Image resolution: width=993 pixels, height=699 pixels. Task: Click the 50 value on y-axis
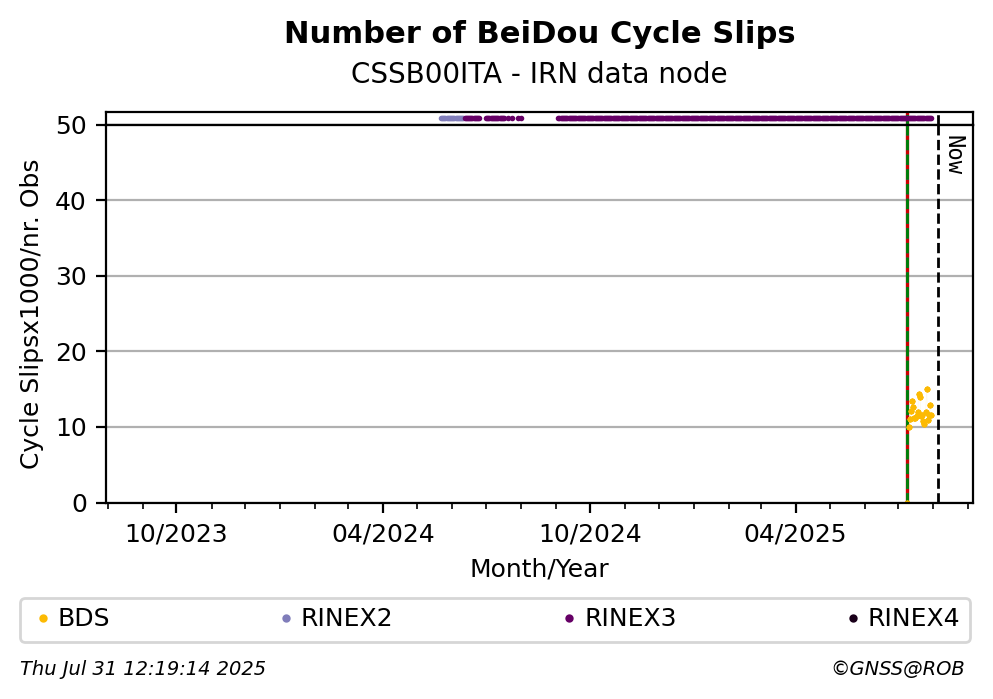(72, 125)
